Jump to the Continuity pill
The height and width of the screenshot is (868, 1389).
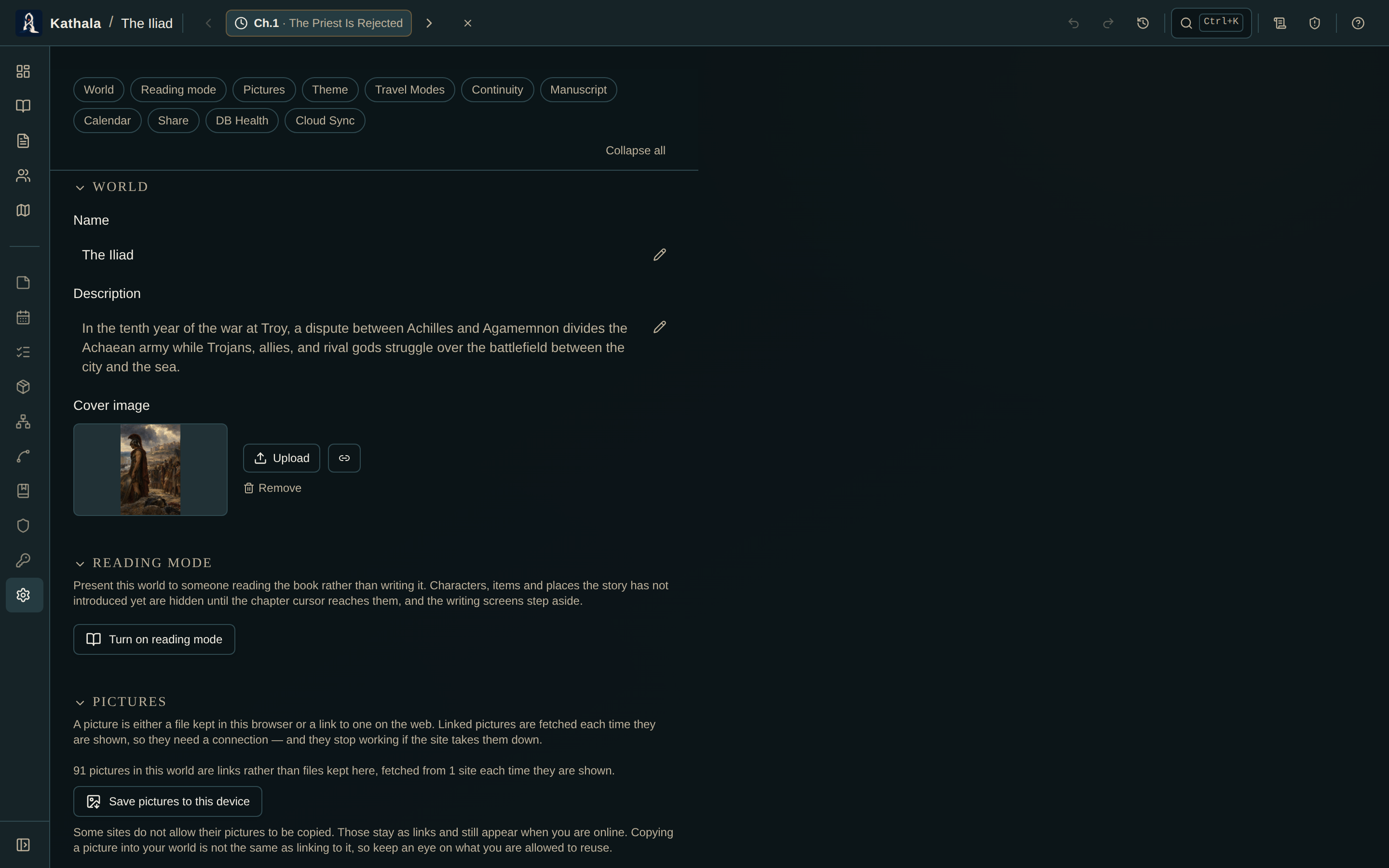pyautogui.click(x=497, y=90)
